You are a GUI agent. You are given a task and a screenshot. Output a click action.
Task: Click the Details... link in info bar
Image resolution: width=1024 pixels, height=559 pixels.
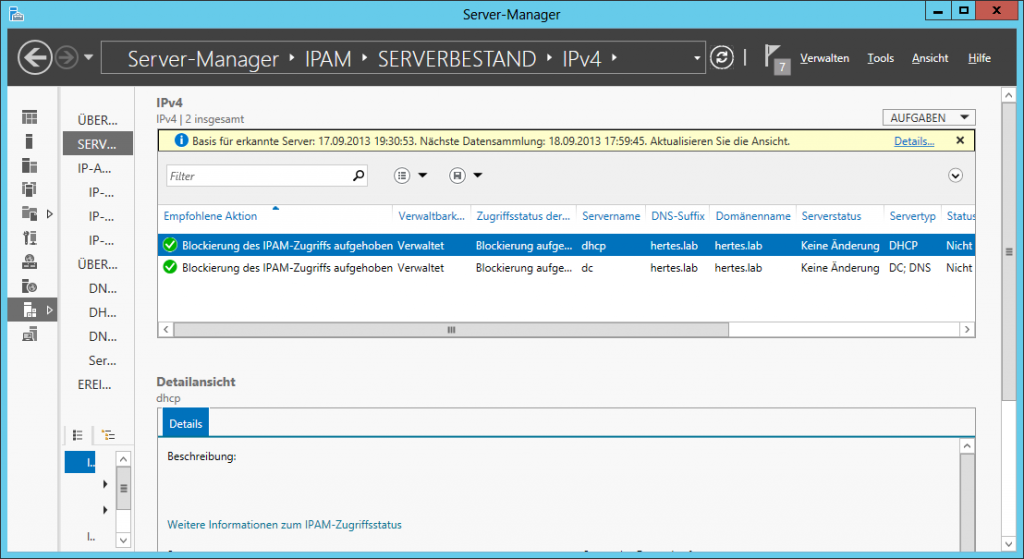(x=913, y=141)
